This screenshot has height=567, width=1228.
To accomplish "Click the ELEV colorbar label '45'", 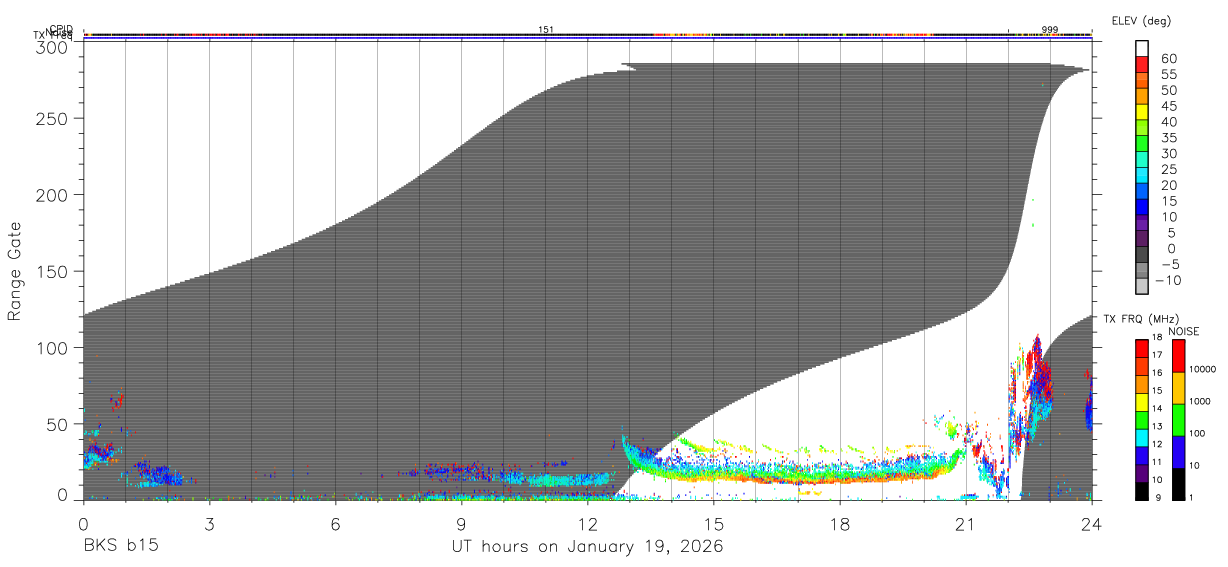I will [1169, 106].
